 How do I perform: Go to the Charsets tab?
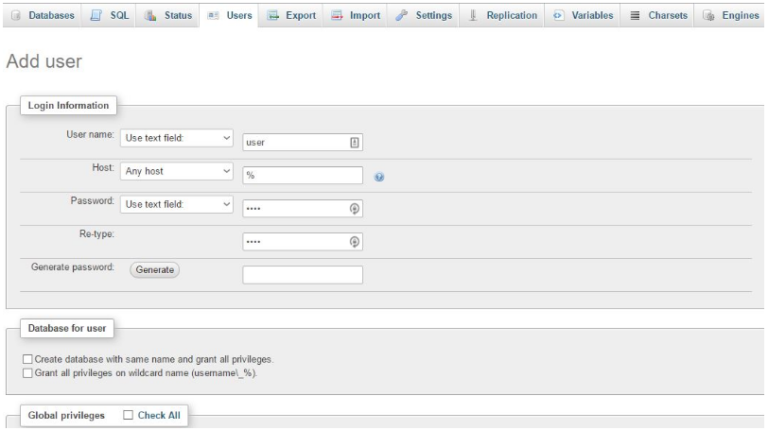(x=661, y=17)
